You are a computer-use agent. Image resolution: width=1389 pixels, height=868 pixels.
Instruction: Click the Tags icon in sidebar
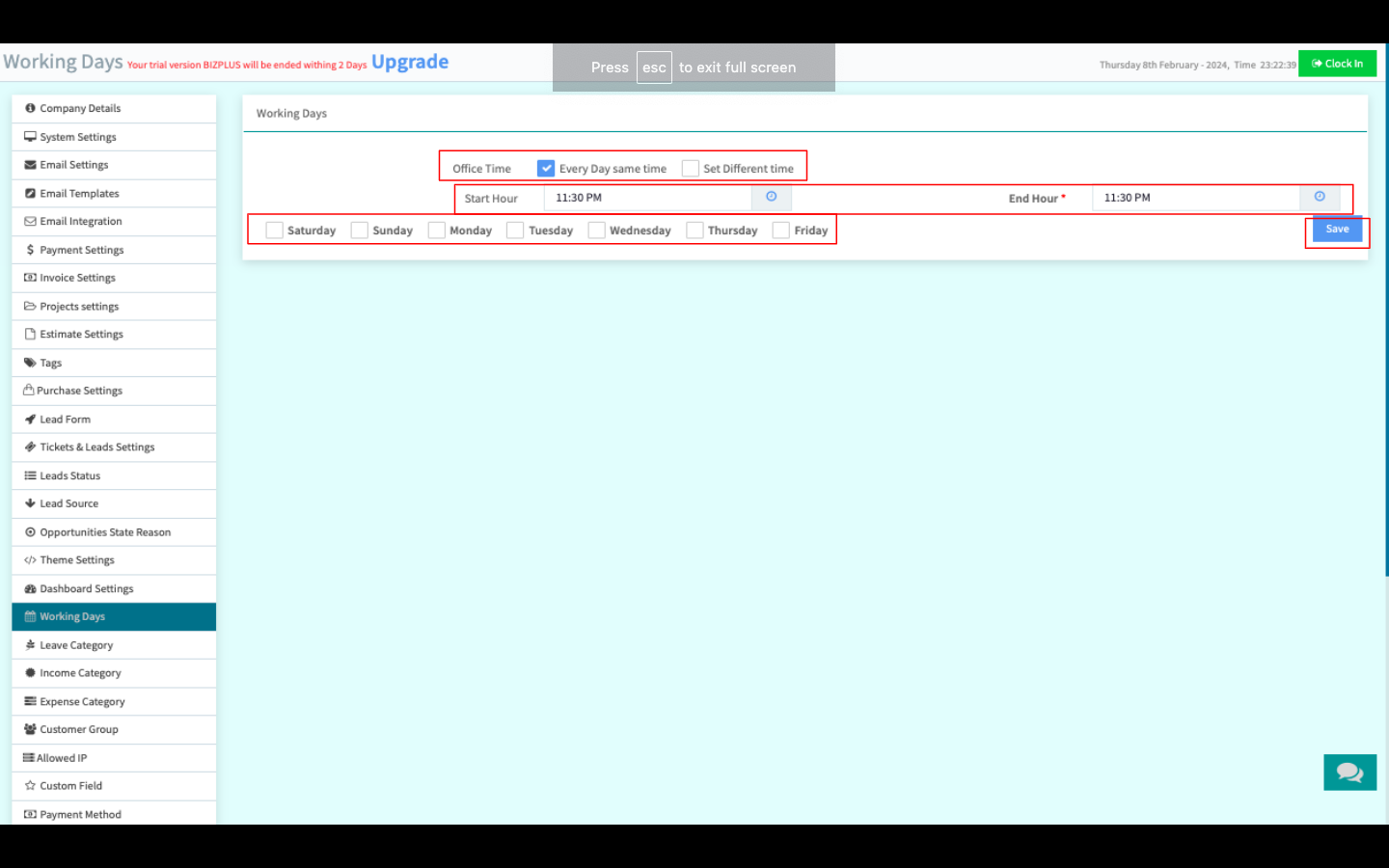click(x=30, y=363)
